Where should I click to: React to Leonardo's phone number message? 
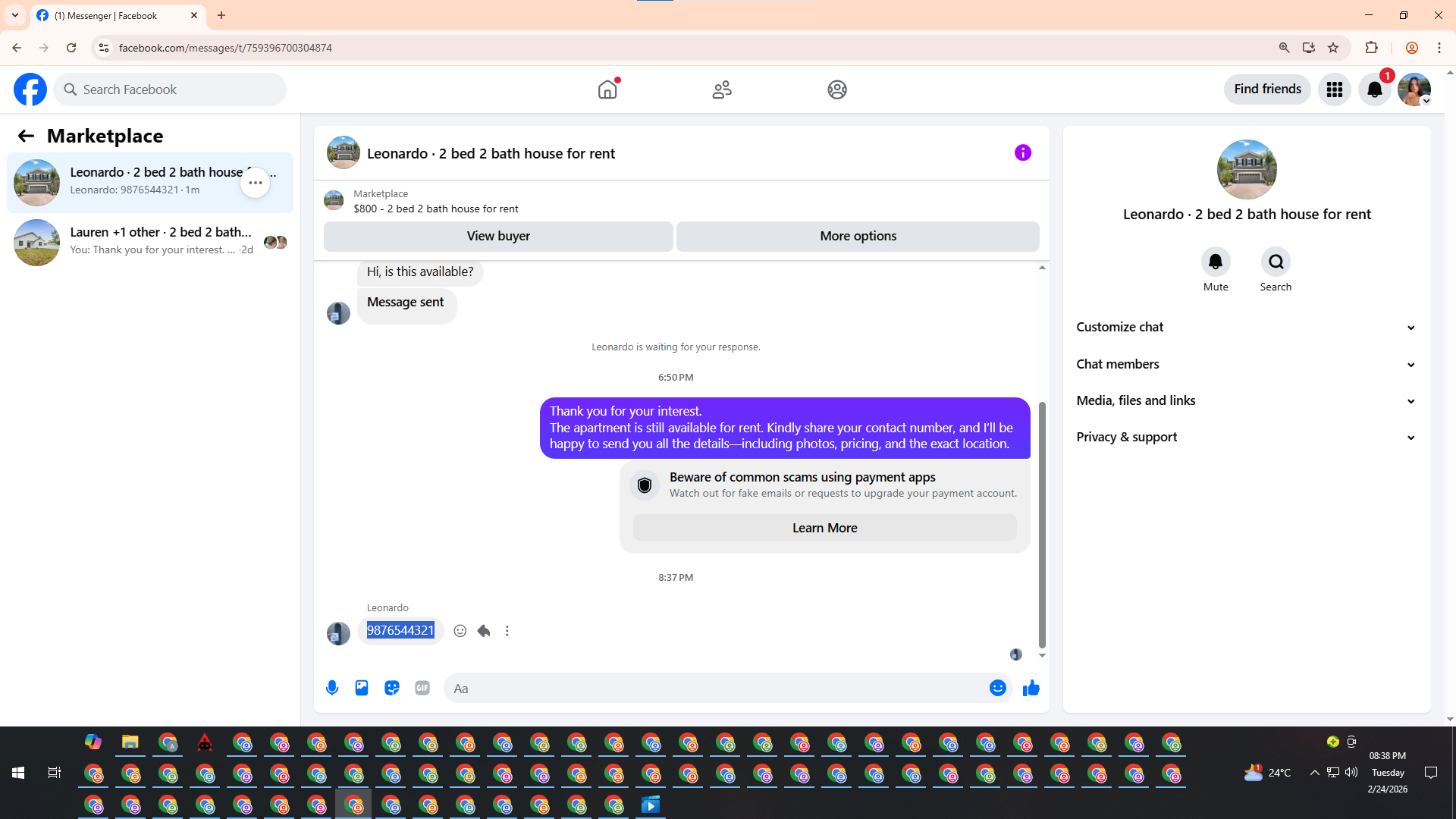click(460, 631)
